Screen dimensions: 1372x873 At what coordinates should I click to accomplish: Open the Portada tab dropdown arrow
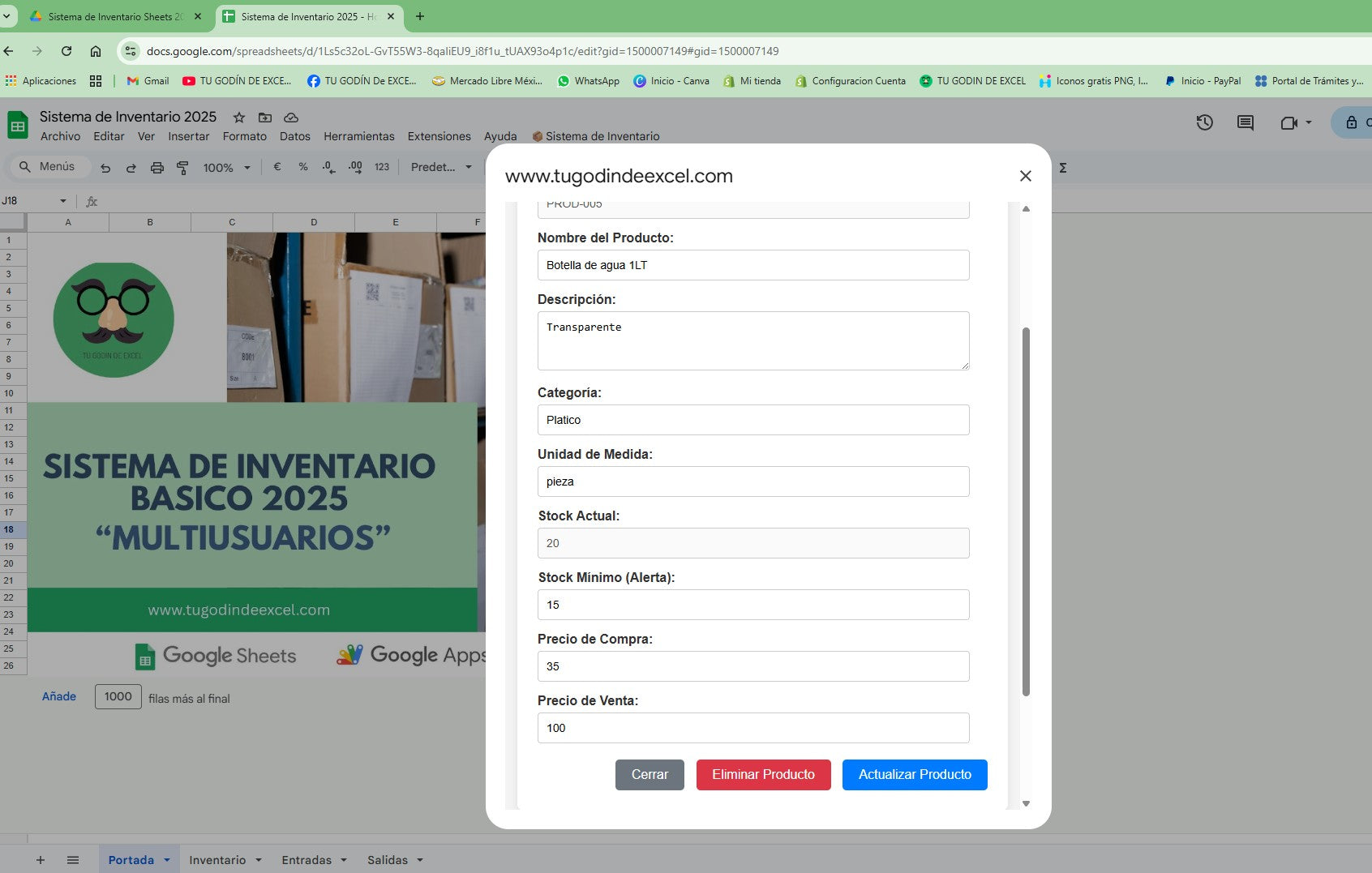[x=167, y=860]
